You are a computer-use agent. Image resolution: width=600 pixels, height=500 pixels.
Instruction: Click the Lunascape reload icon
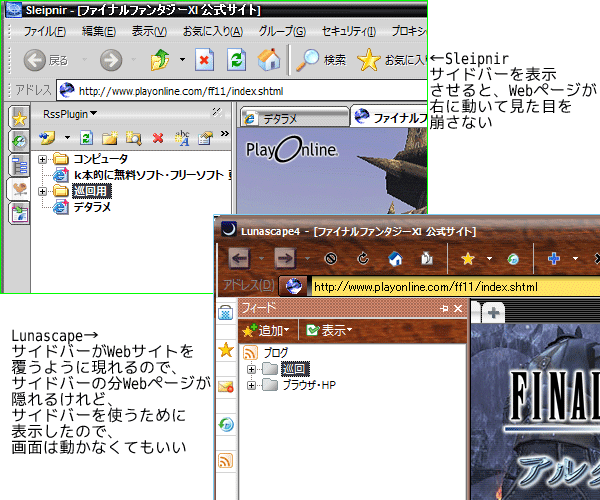[363, 259]
